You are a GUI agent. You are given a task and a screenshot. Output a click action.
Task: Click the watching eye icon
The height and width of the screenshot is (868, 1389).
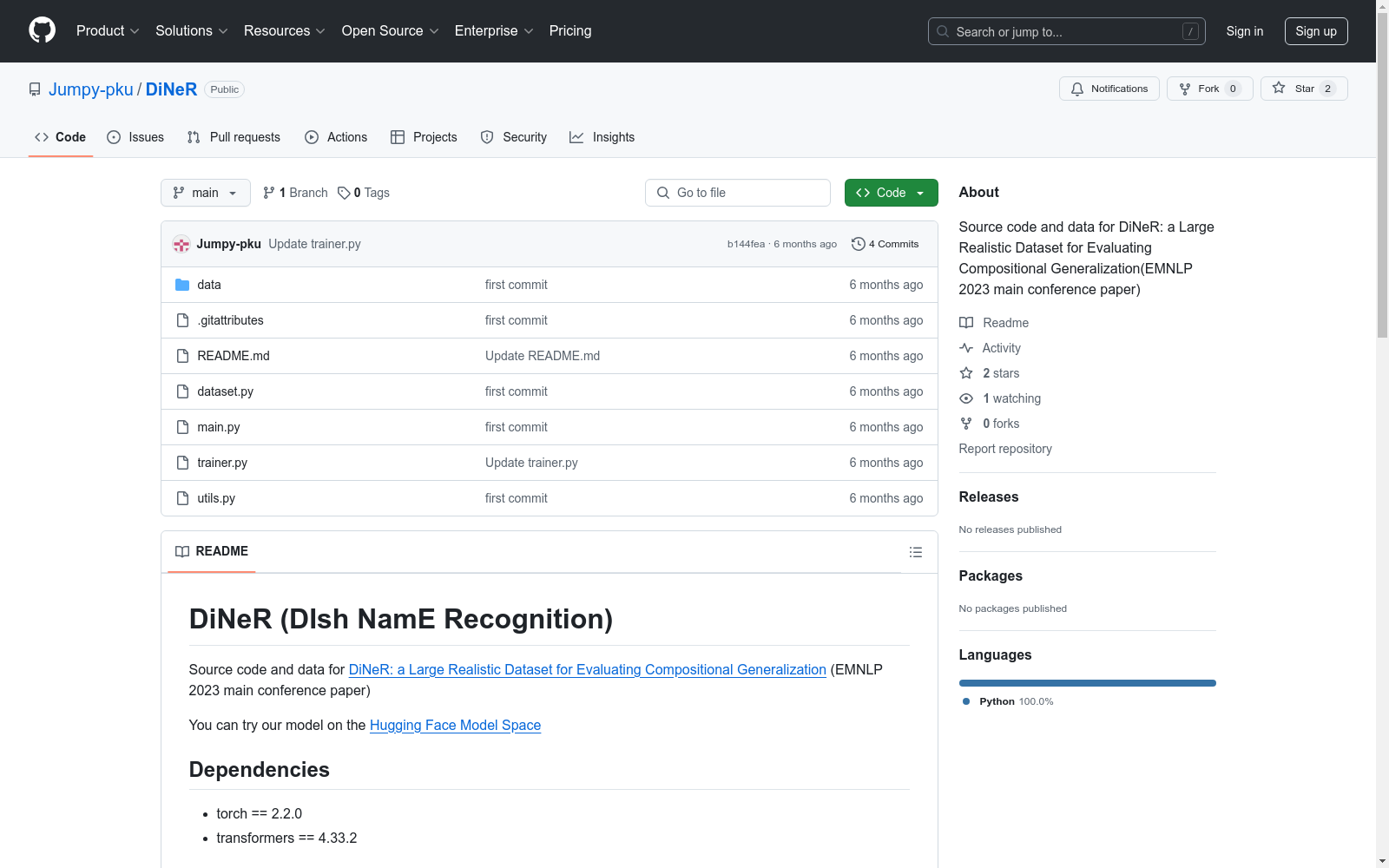coord(966,398)
